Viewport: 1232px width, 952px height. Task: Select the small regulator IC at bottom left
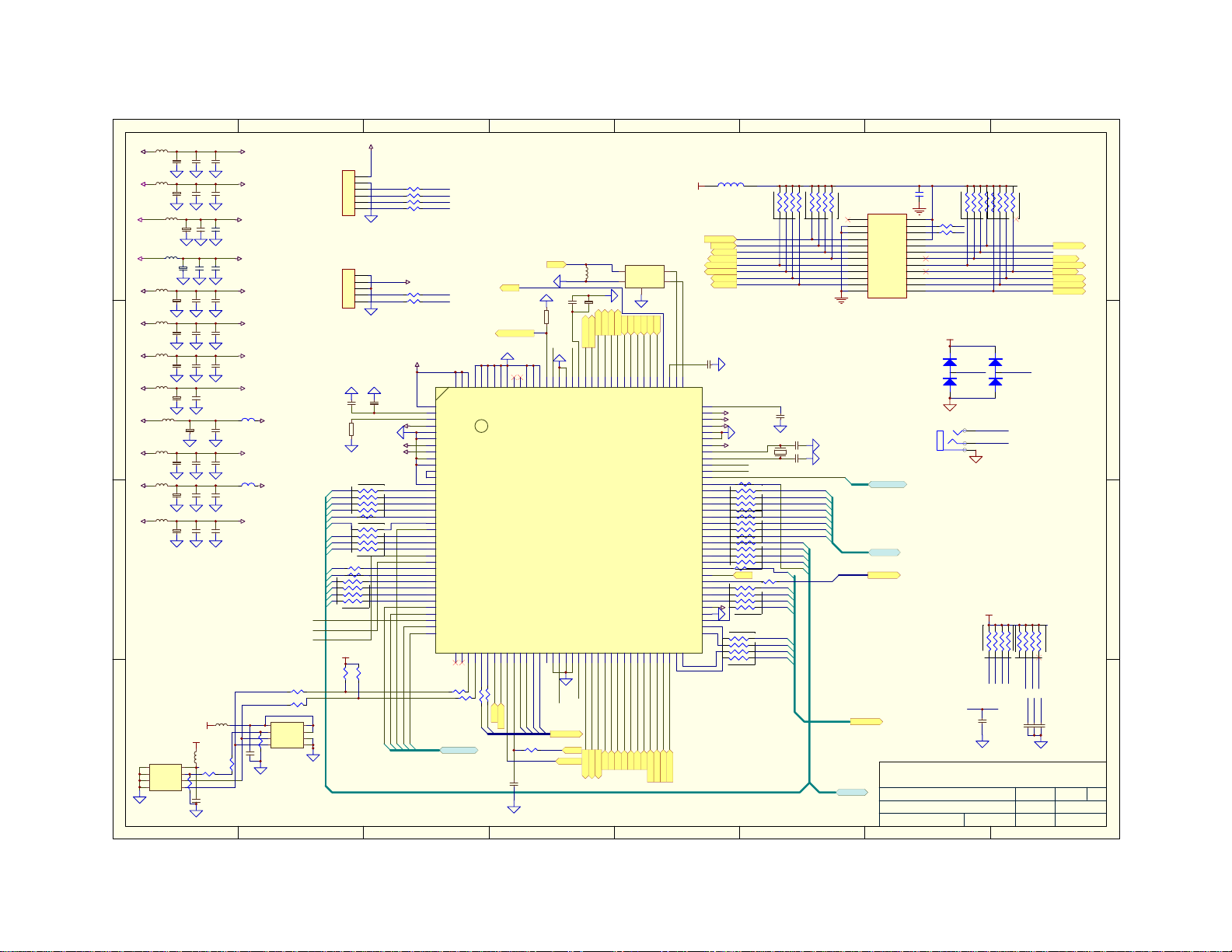287,735
